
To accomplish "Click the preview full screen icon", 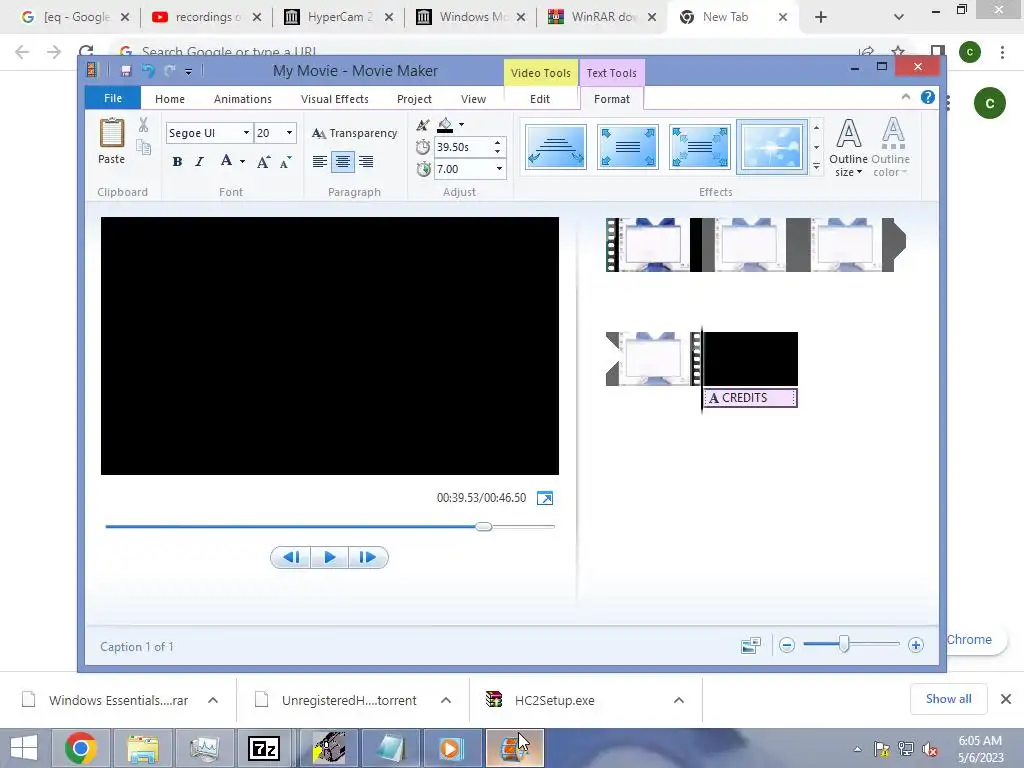I will point(545,498).
